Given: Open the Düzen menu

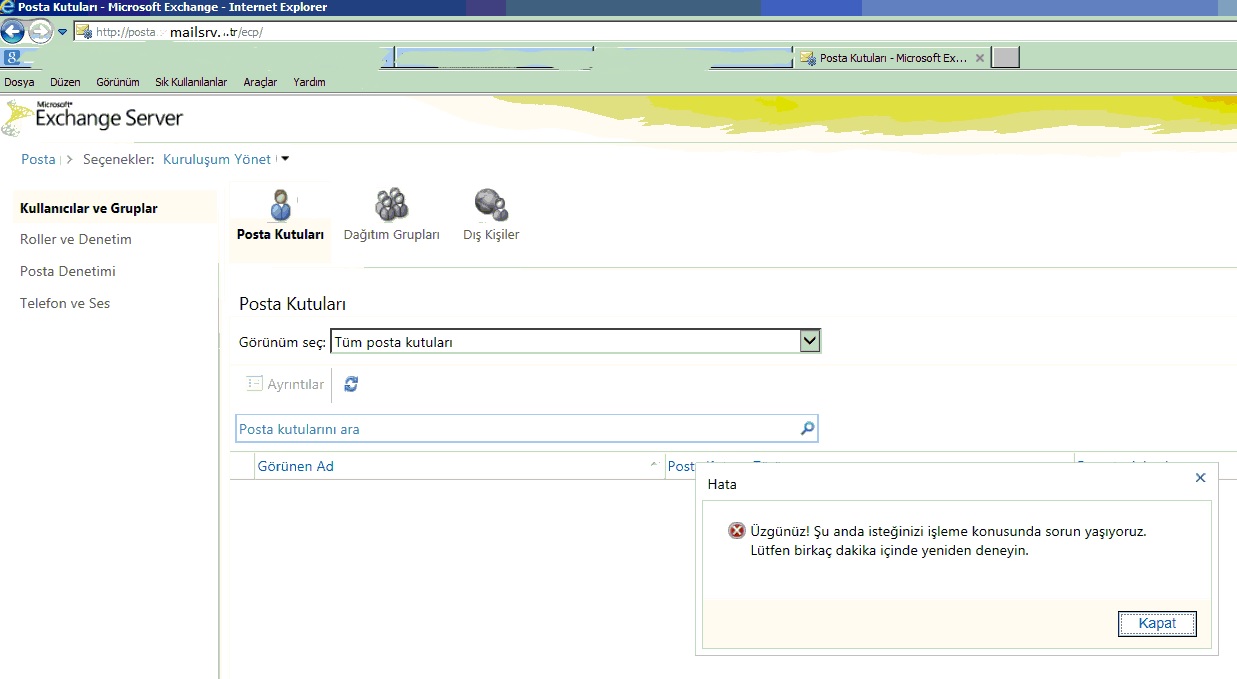Looking at the screenshot, I should 65,82.
